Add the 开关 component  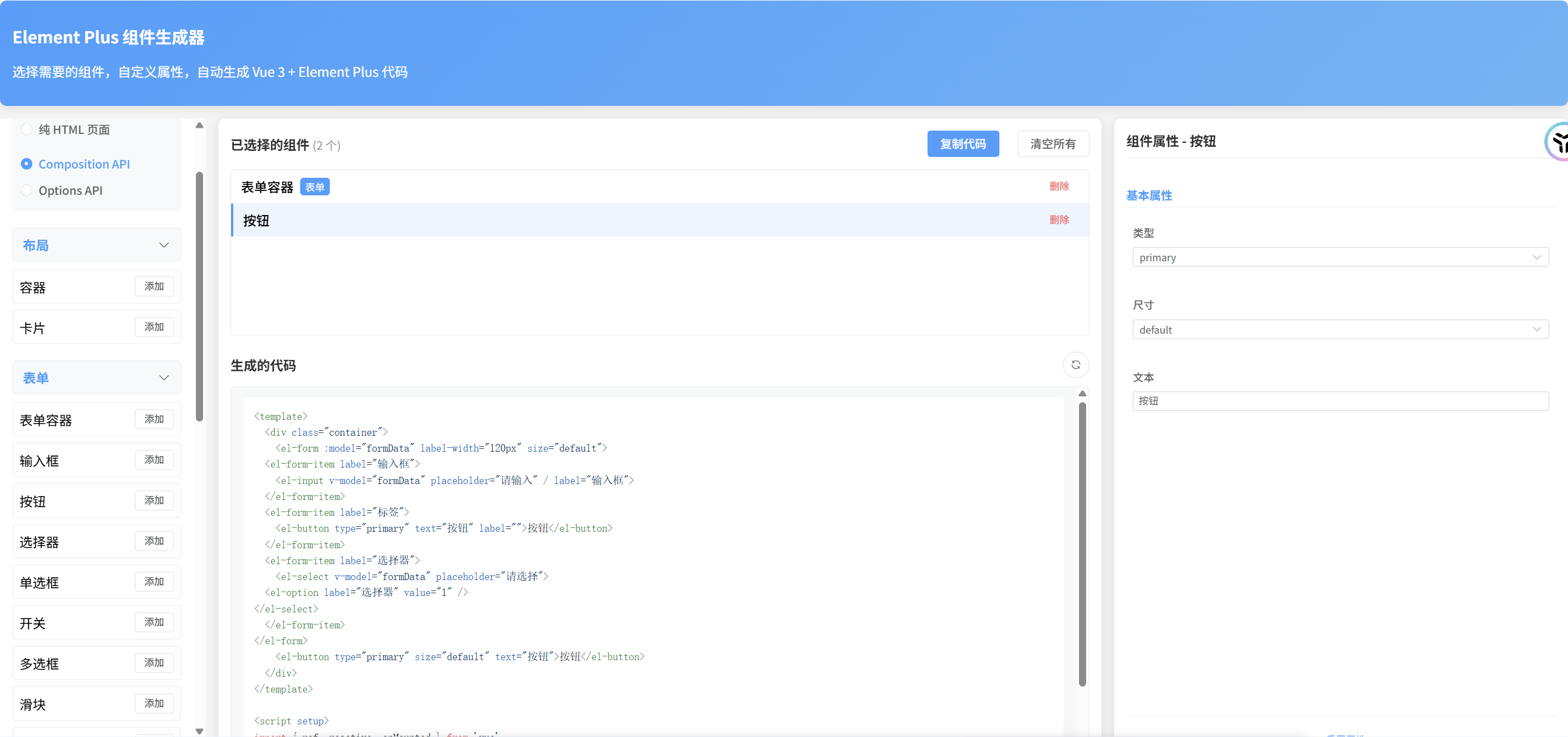[x=154, y=622]
